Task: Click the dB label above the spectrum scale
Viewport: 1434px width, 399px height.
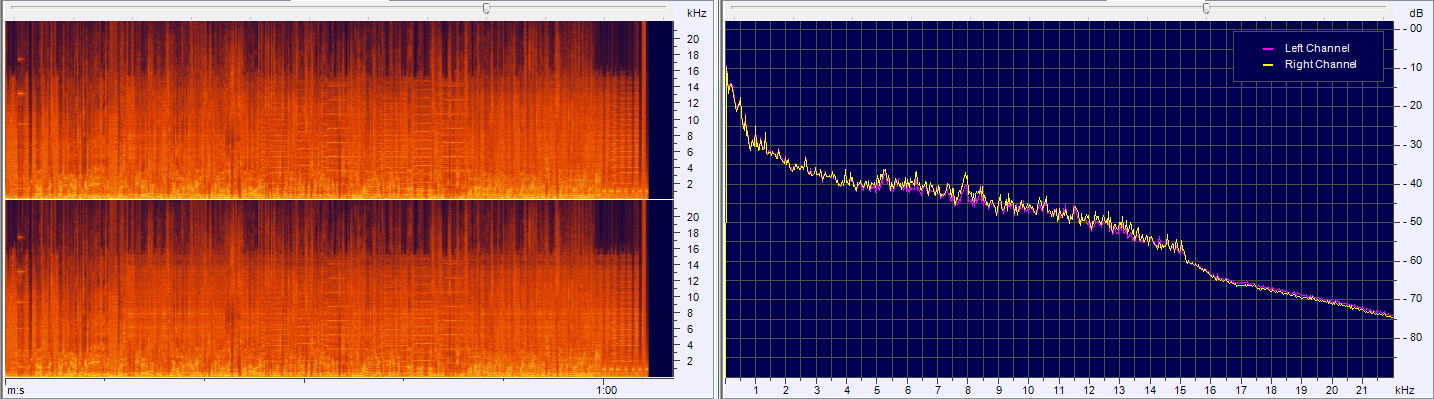Action: coord(1415,13)
